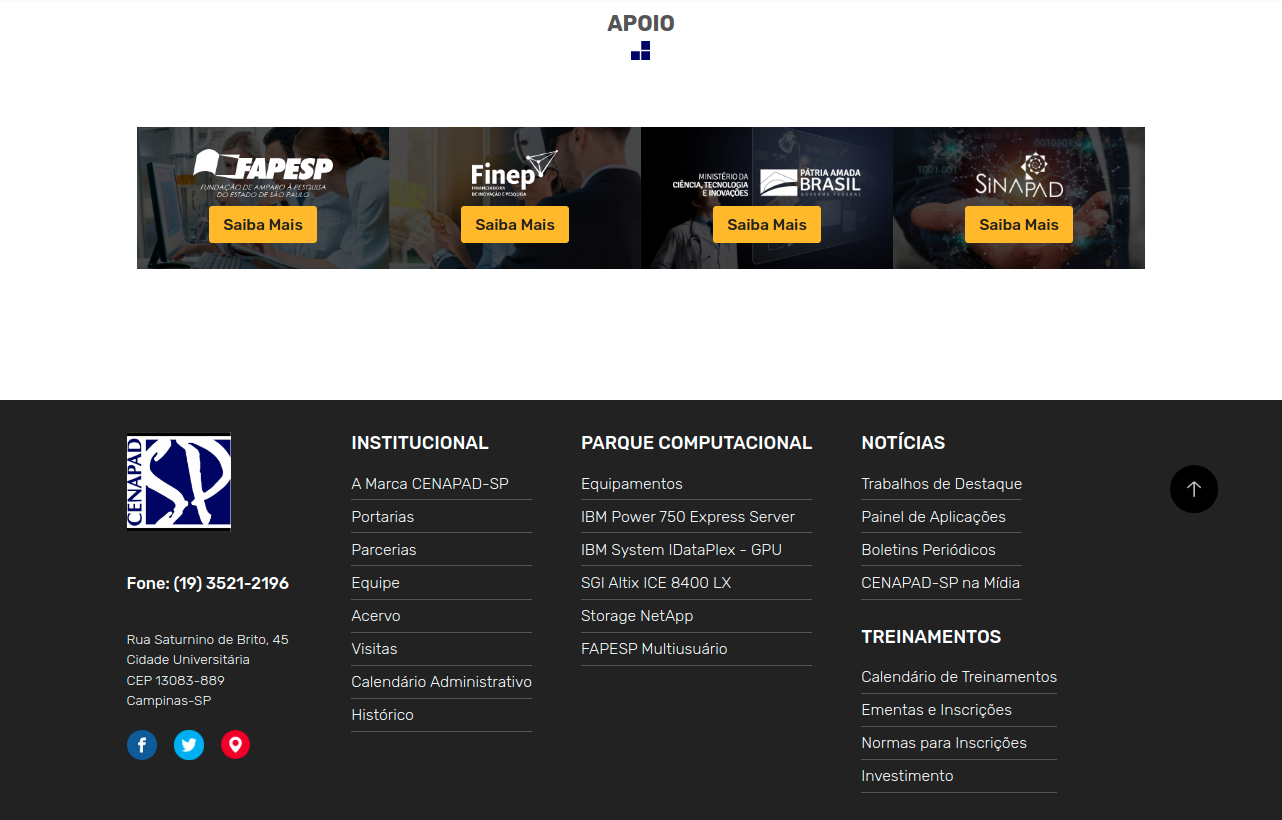Click the TREINAMENTOS footer heading
Viewport: 1282px width, 820px height.
click(x=931, y=637)
